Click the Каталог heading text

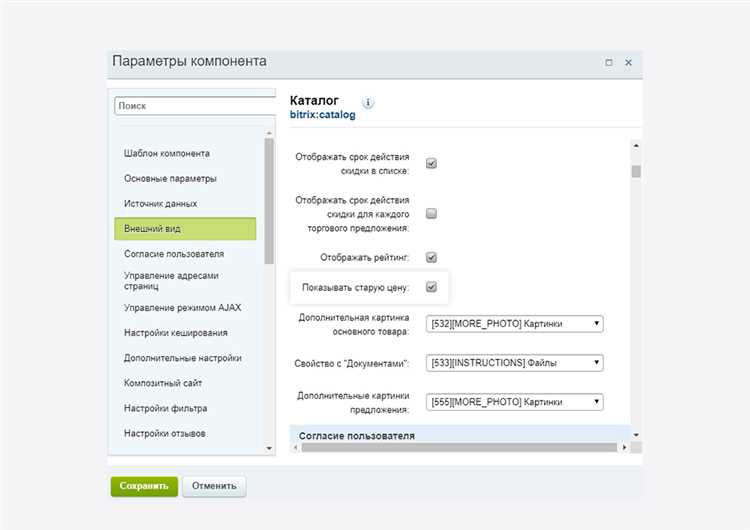[314, 100]
